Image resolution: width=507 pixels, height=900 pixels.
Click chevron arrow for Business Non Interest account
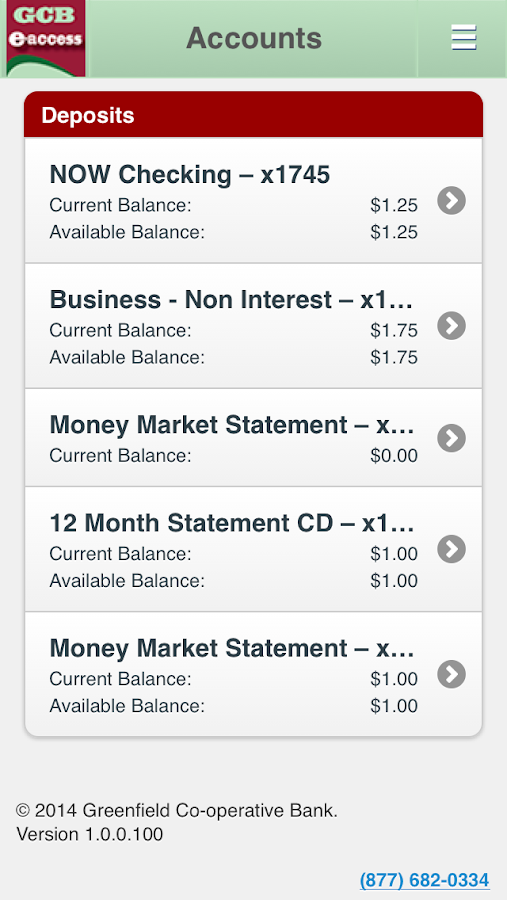451,325
